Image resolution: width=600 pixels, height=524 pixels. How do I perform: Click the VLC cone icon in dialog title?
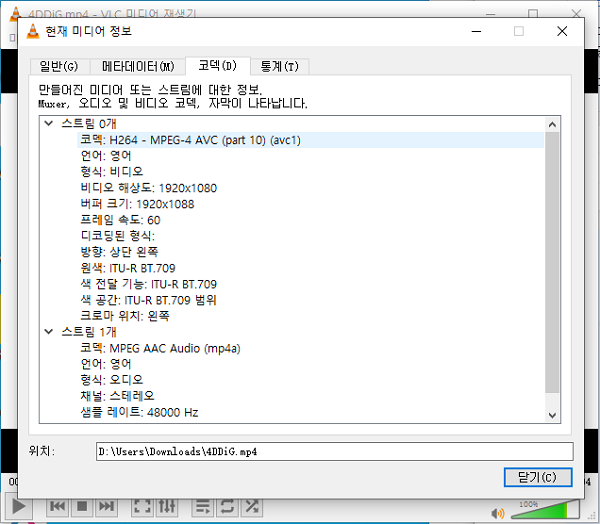click(x=33, y=31)
